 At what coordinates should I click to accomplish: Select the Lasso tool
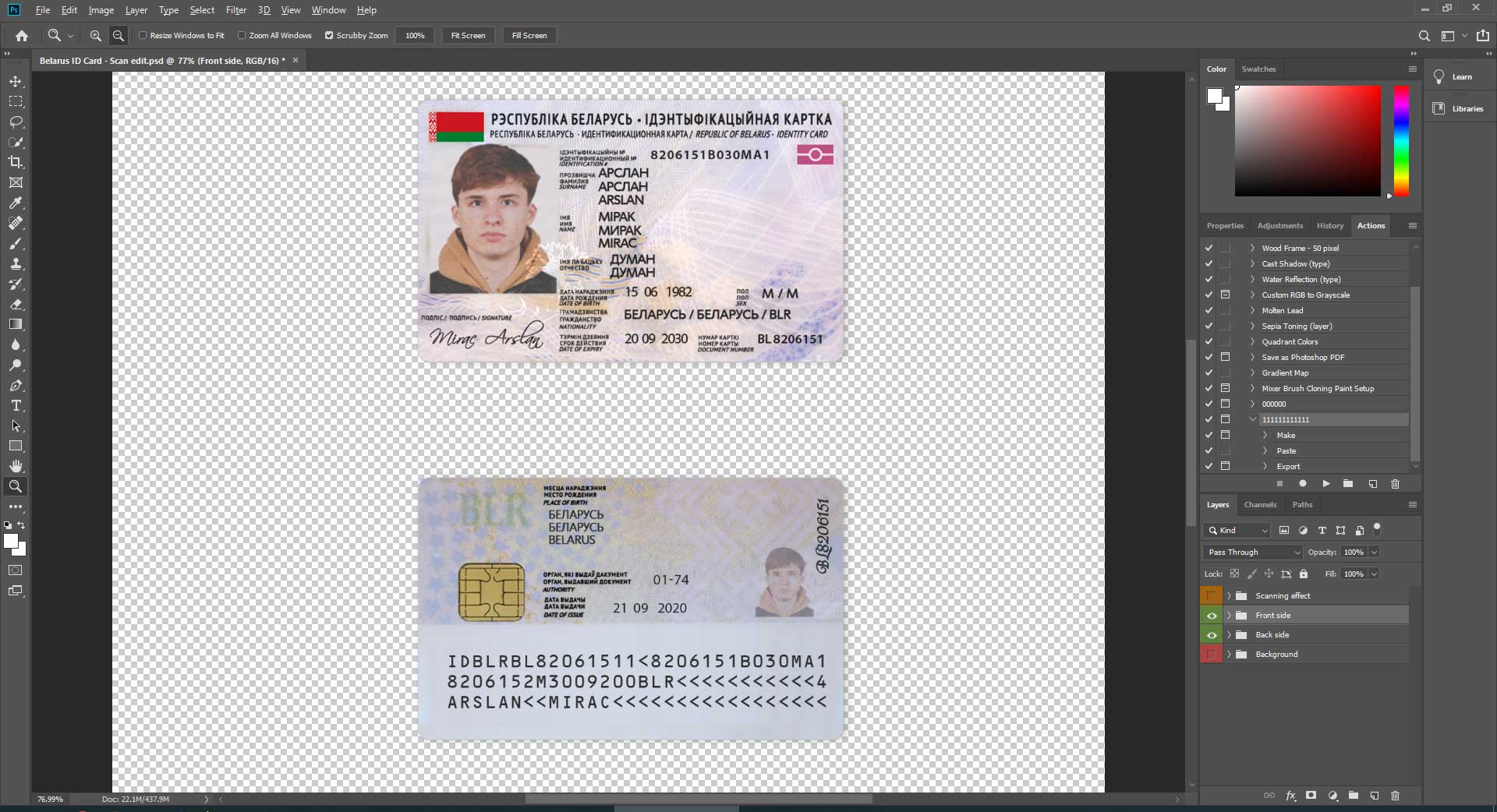point(16,122)
